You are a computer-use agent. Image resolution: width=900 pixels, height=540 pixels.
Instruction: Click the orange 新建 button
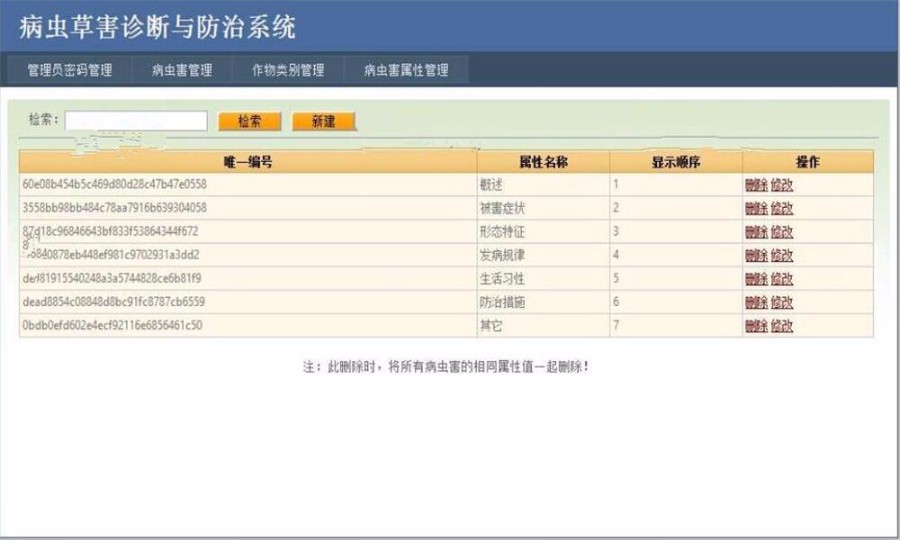(x=324, y=121)
